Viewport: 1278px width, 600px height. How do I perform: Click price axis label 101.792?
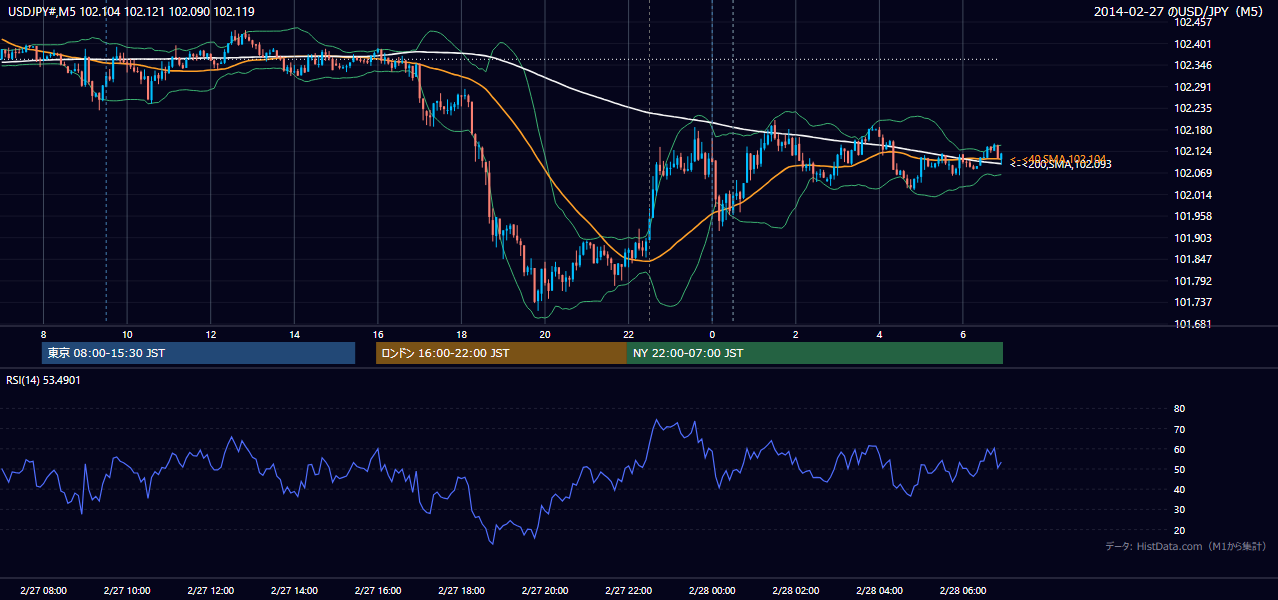(1193, 281)
